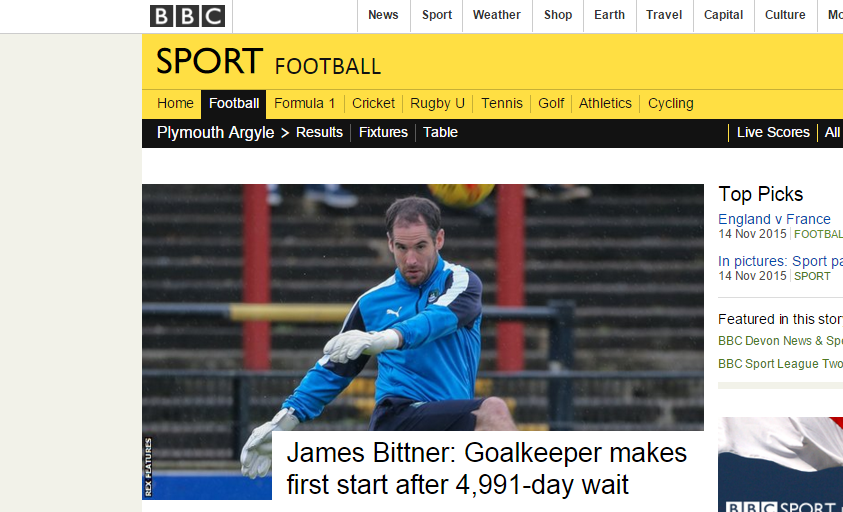Select the Travel menu item
Viewport: 843px width, 512px height.
pyautogui.click(x=664, y=15)
